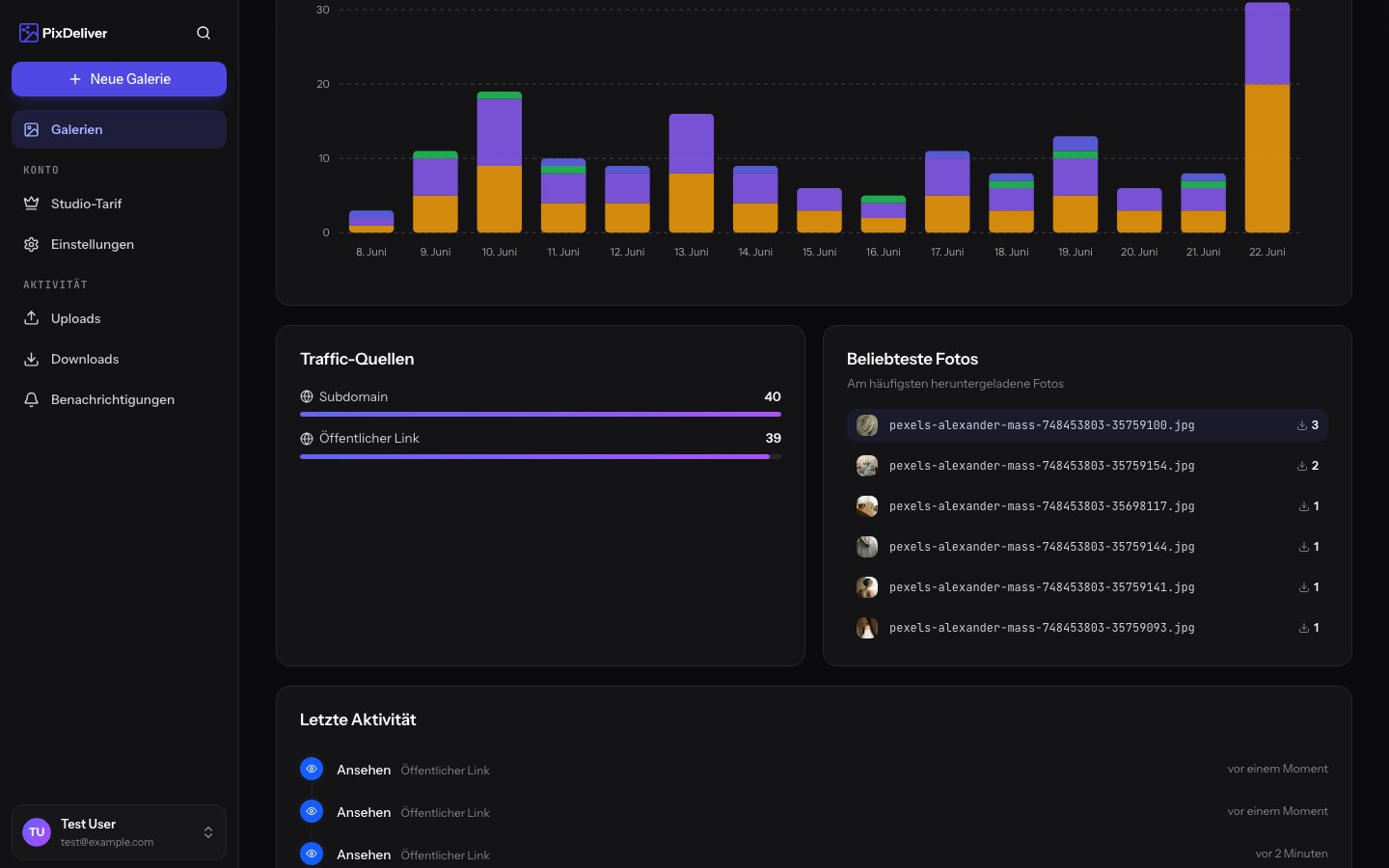
Task: Select photo row ending 35759093.jpg
Action: (x=1087, y=628)
